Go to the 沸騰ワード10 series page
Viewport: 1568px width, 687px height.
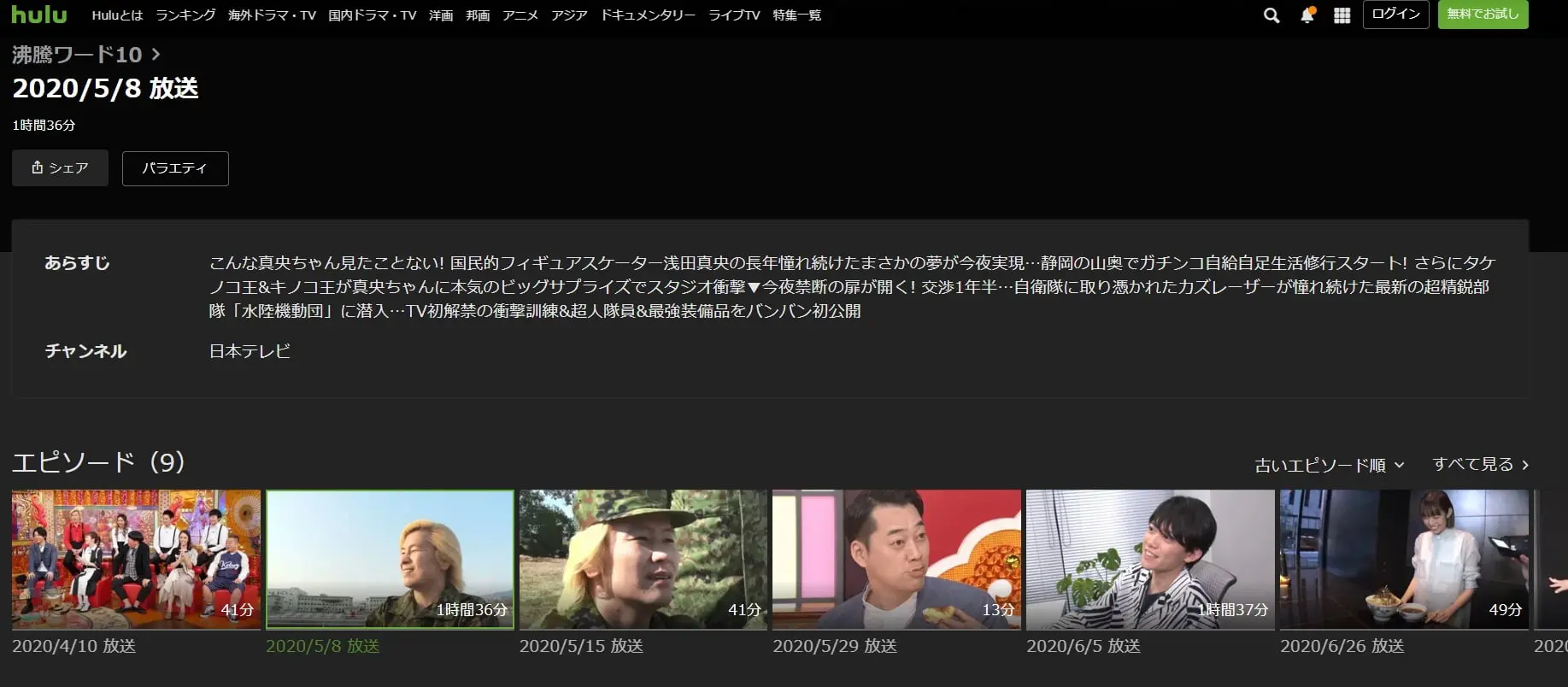tap(77, 54)
